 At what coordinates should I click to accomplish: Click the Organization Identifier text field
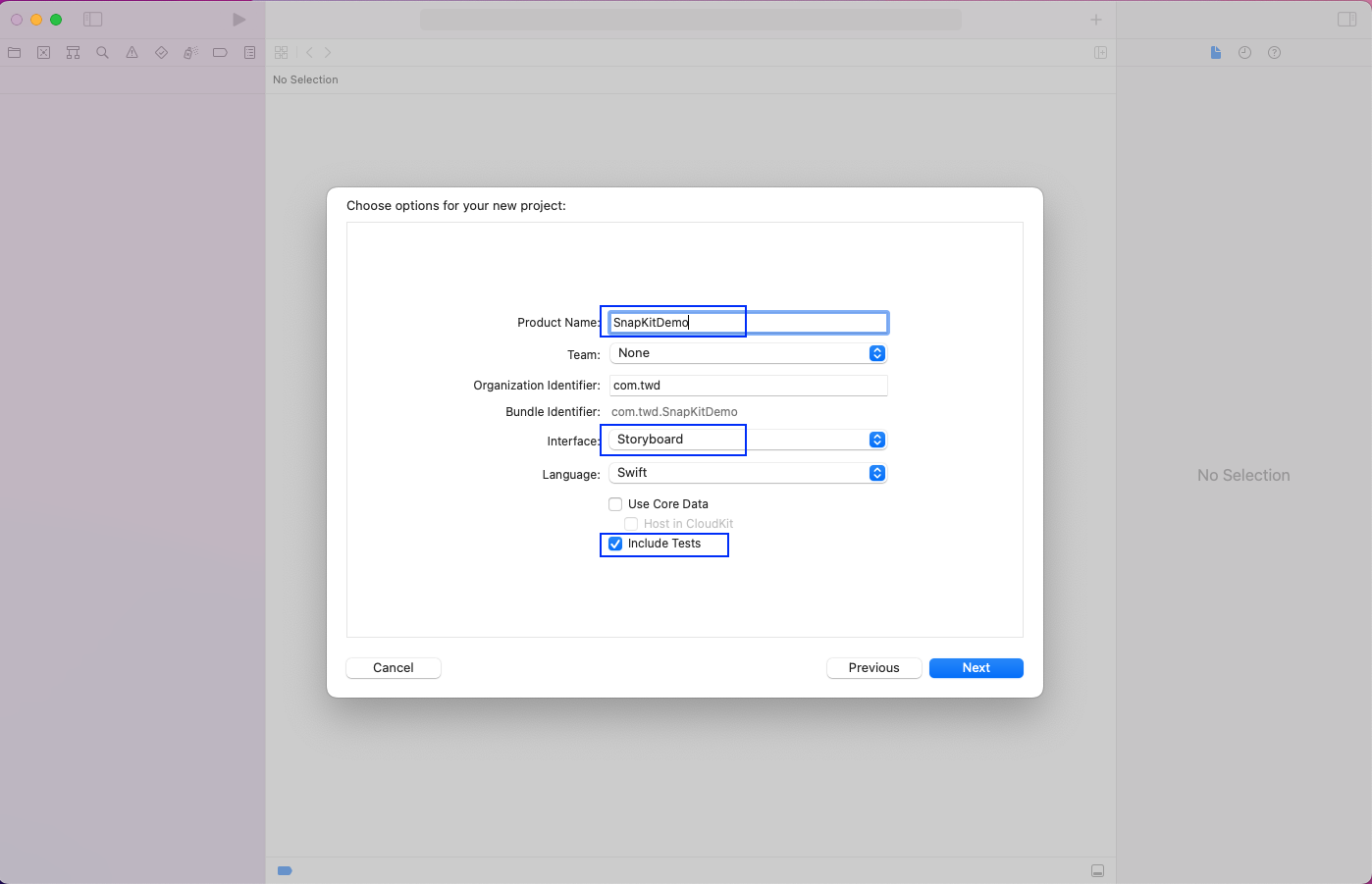(x=748, y=386)
